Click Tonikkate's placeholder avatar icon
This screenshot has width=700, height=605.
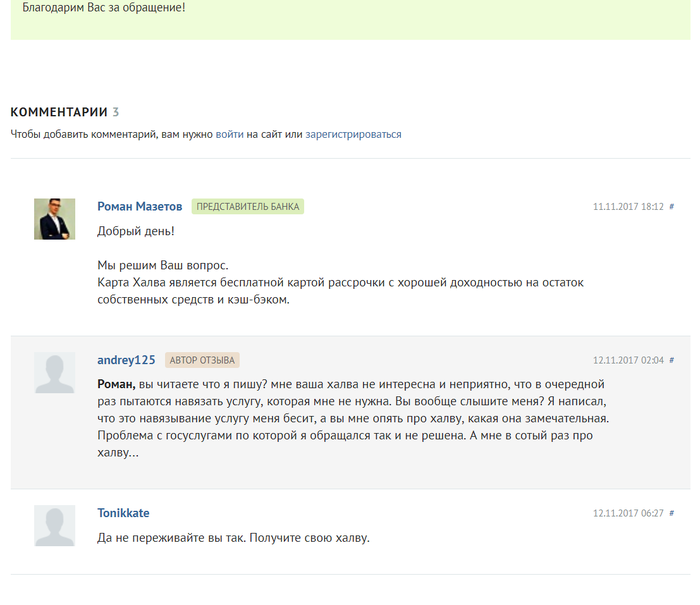[55, 525]
